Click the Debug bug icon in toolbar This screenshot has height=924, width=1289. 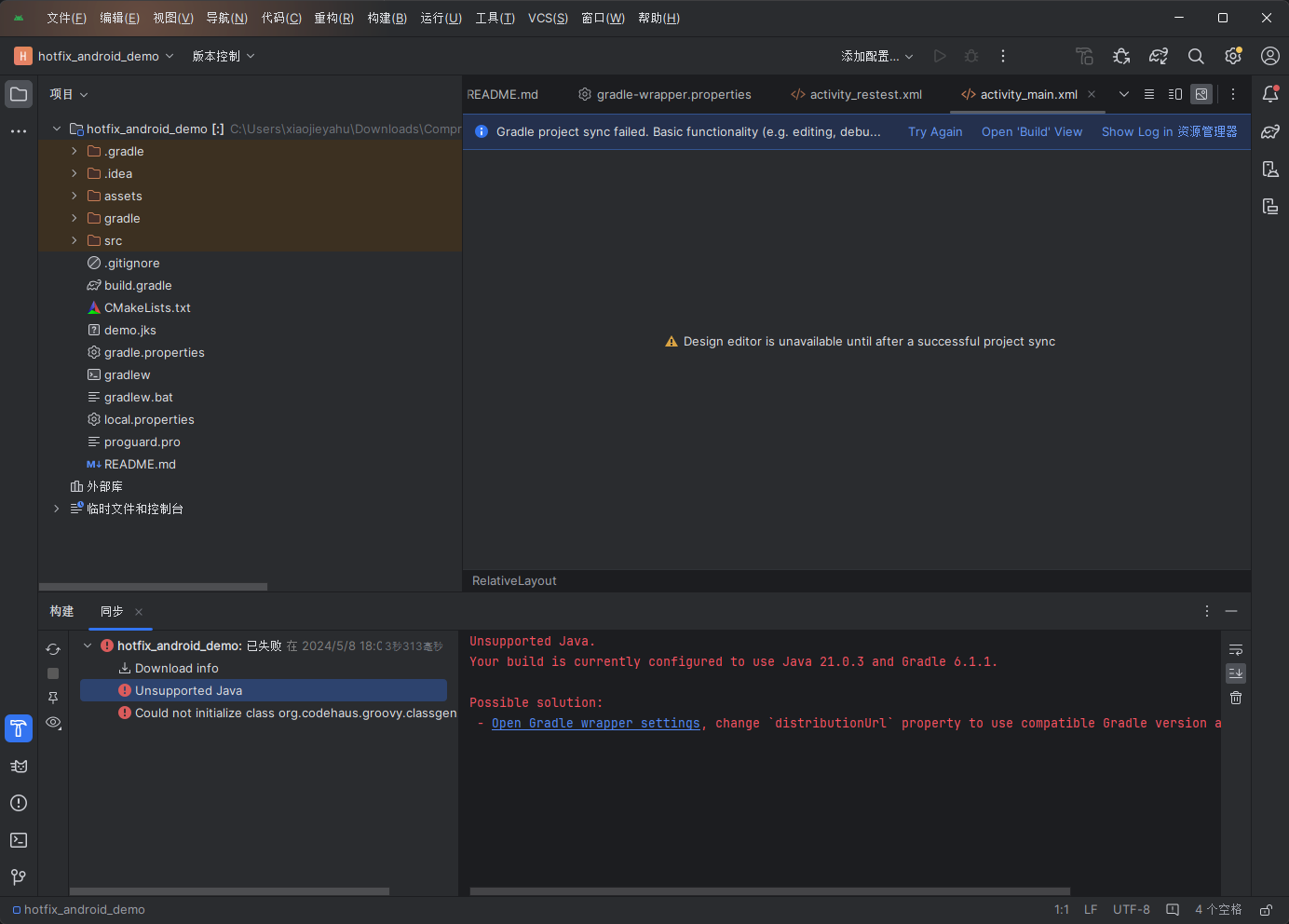[x=971, y=56]
